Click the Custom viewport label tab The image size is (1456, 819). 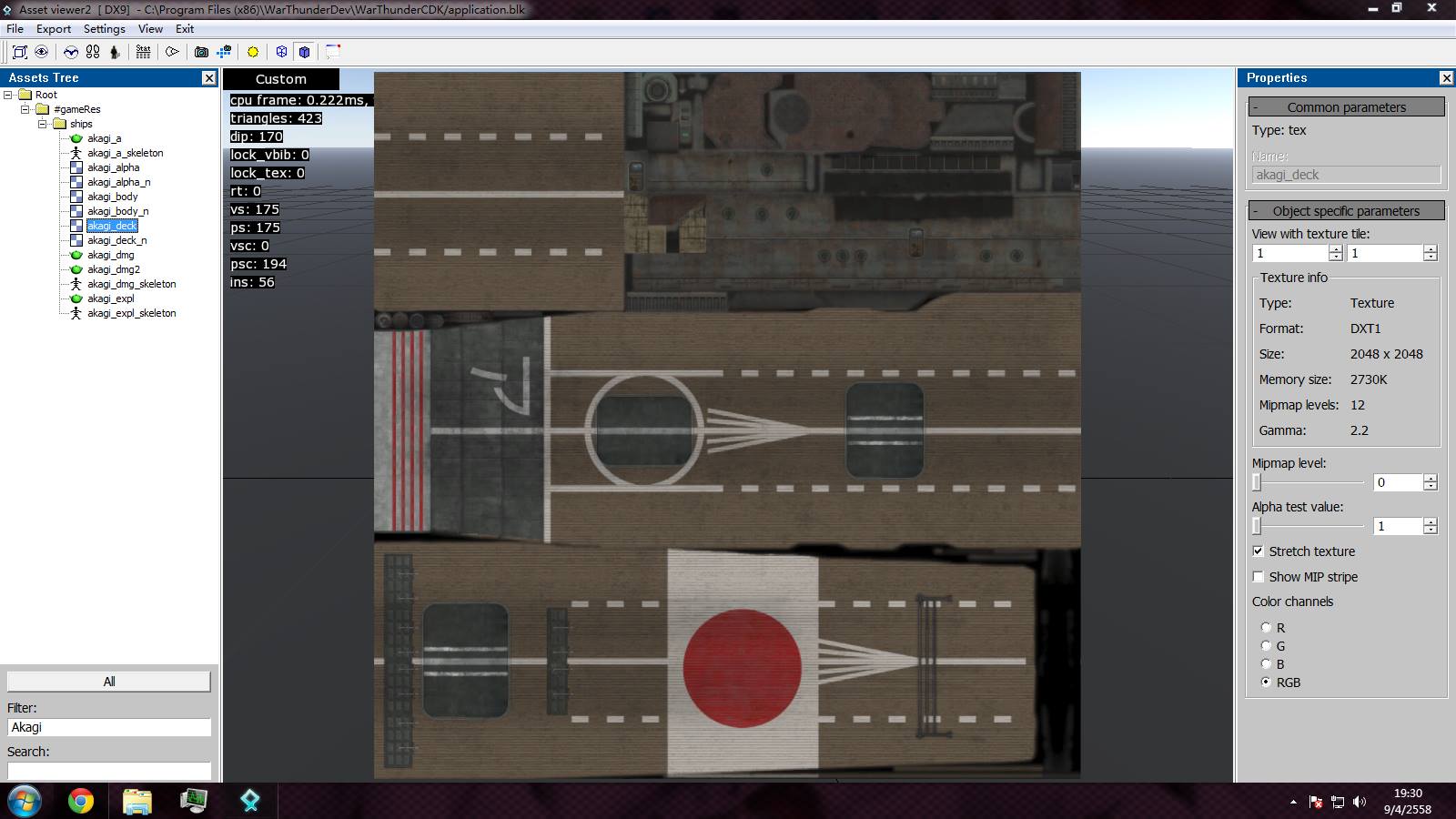point(281,79)
